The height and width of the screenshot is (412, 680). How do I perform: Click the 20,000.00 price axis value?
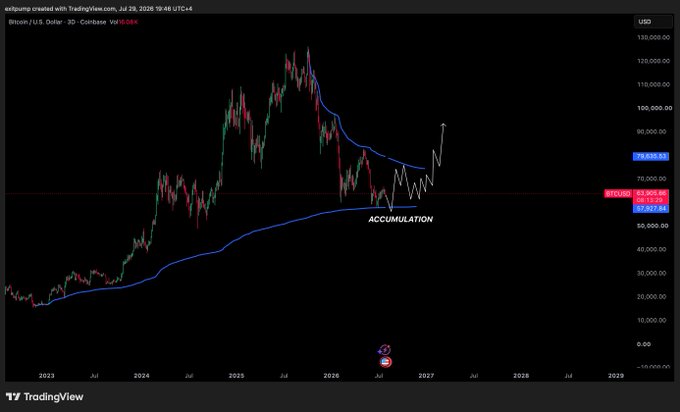pos(652,297)
